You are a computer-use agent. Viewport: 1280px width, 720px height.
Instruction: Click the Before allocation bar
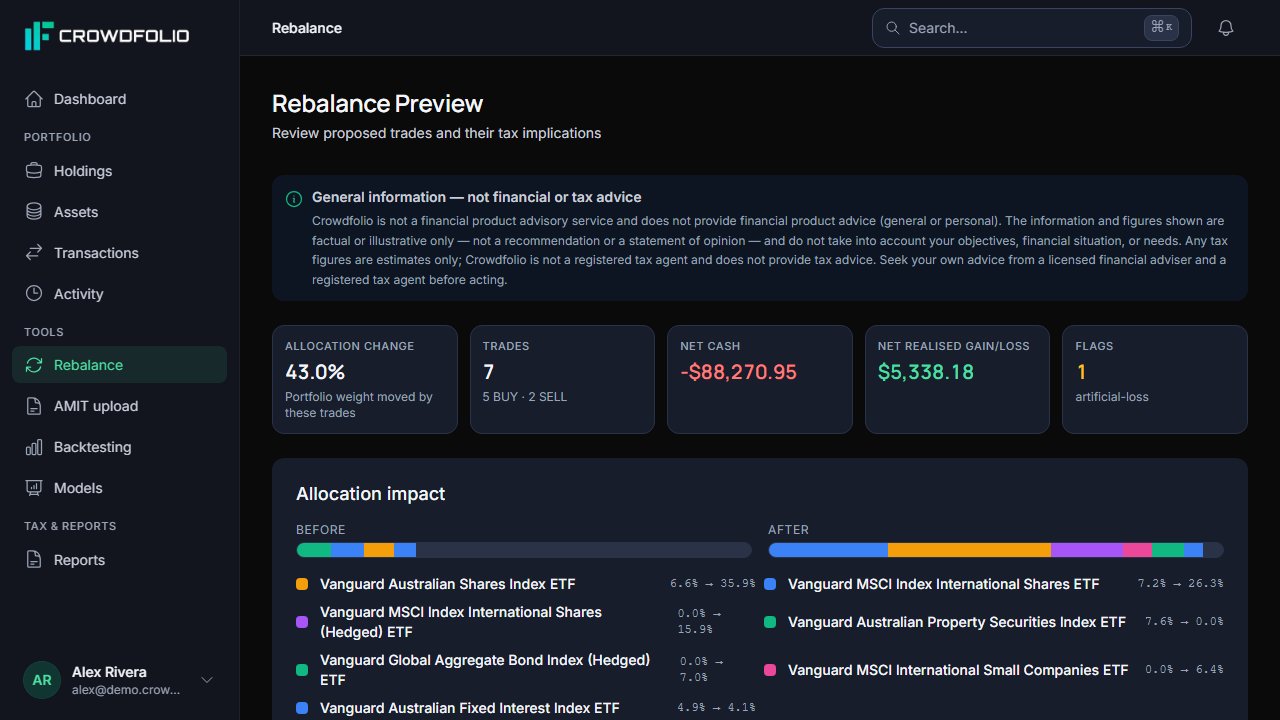(524, 550)
